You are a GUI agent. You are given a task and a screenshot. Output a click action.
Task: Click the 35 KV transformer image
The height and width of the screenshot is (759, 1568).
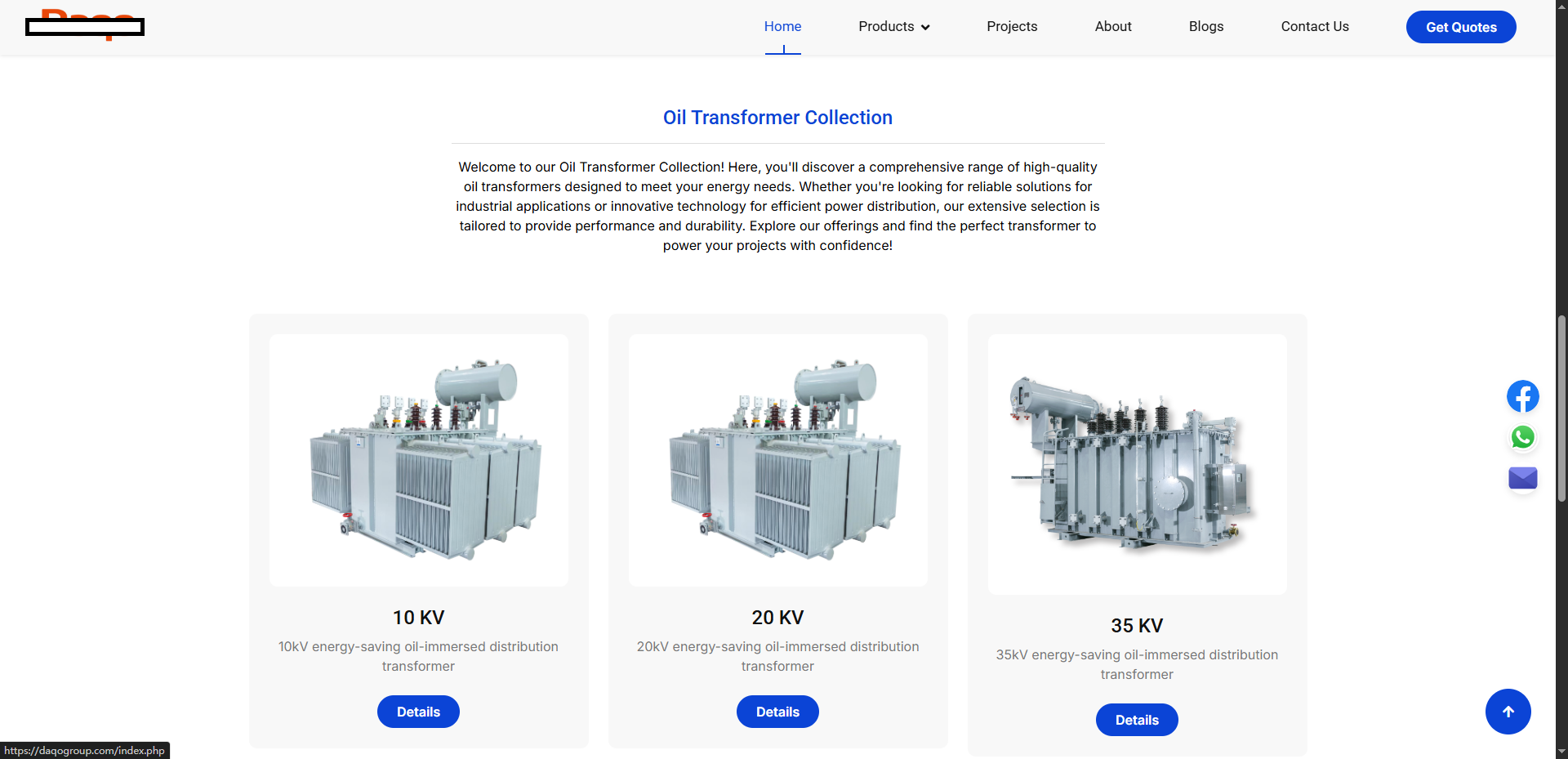(1137, 464)
